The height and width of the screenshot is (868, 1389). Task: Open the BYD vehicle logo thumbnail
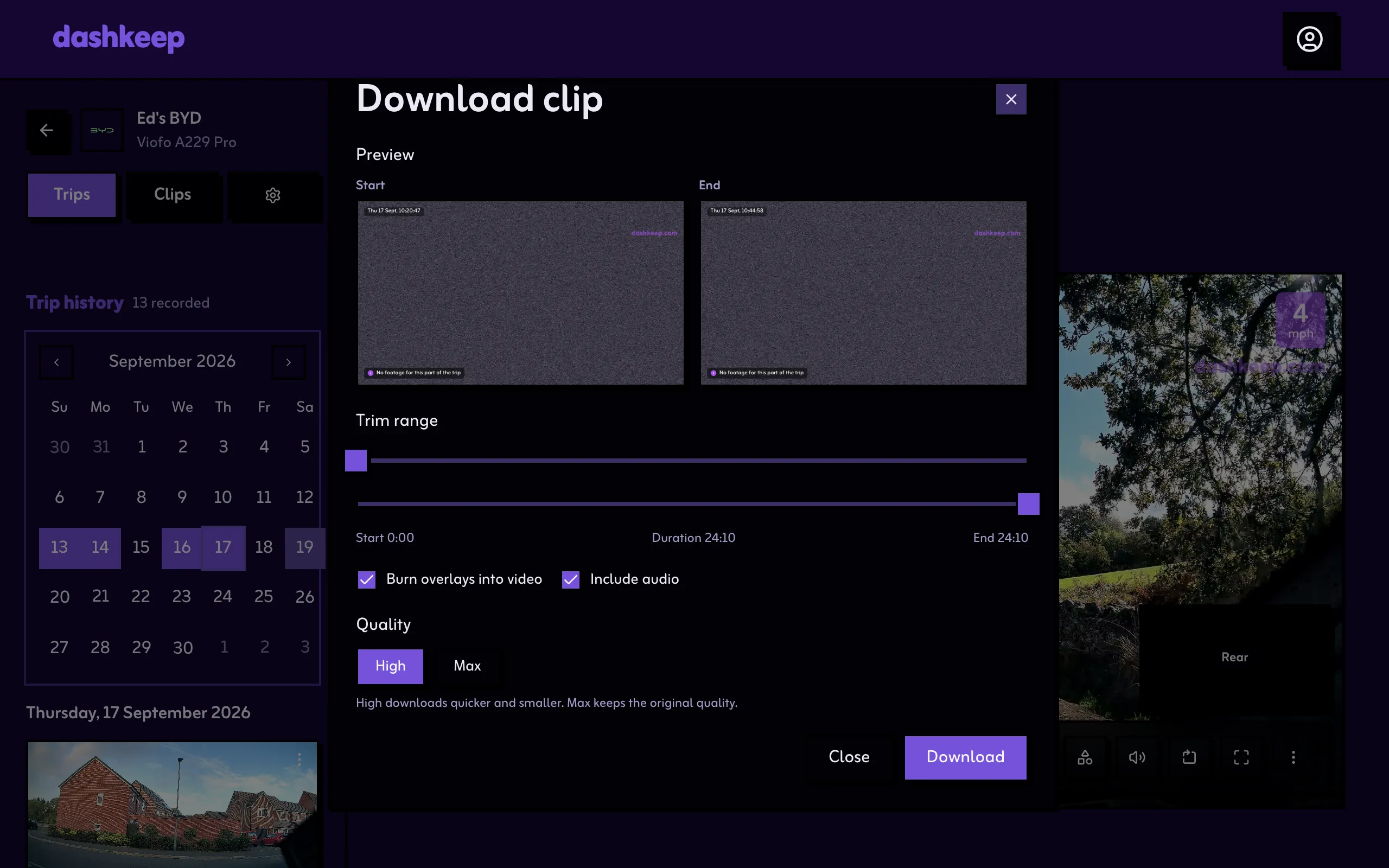101,130
